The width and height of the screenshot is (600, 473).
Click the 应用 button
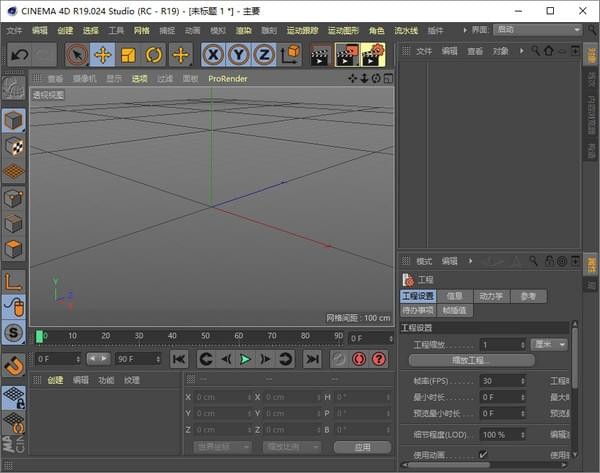click(361, 447)
